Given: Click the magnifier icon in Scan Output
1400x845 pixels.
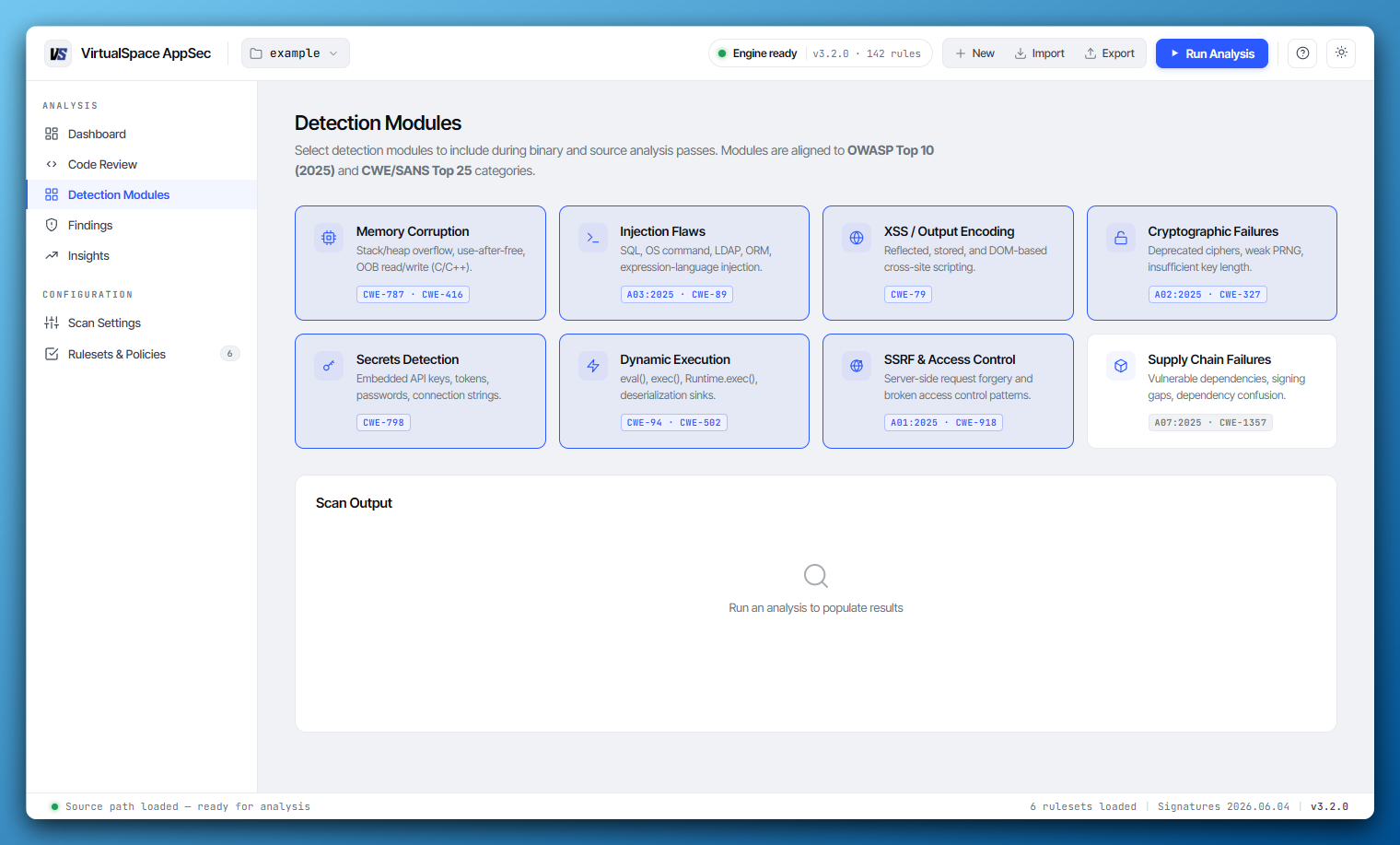Looking at the screenshot, I should 816,576.
